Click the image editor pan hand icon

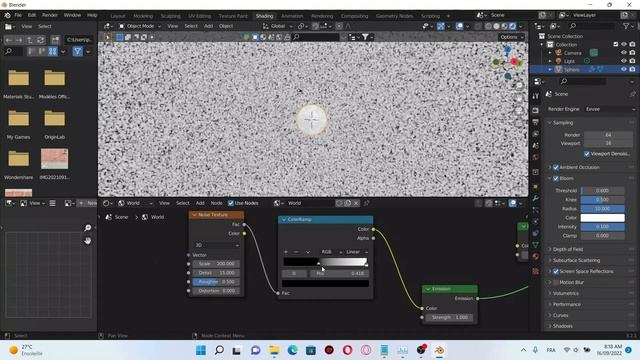coord(88,241)
